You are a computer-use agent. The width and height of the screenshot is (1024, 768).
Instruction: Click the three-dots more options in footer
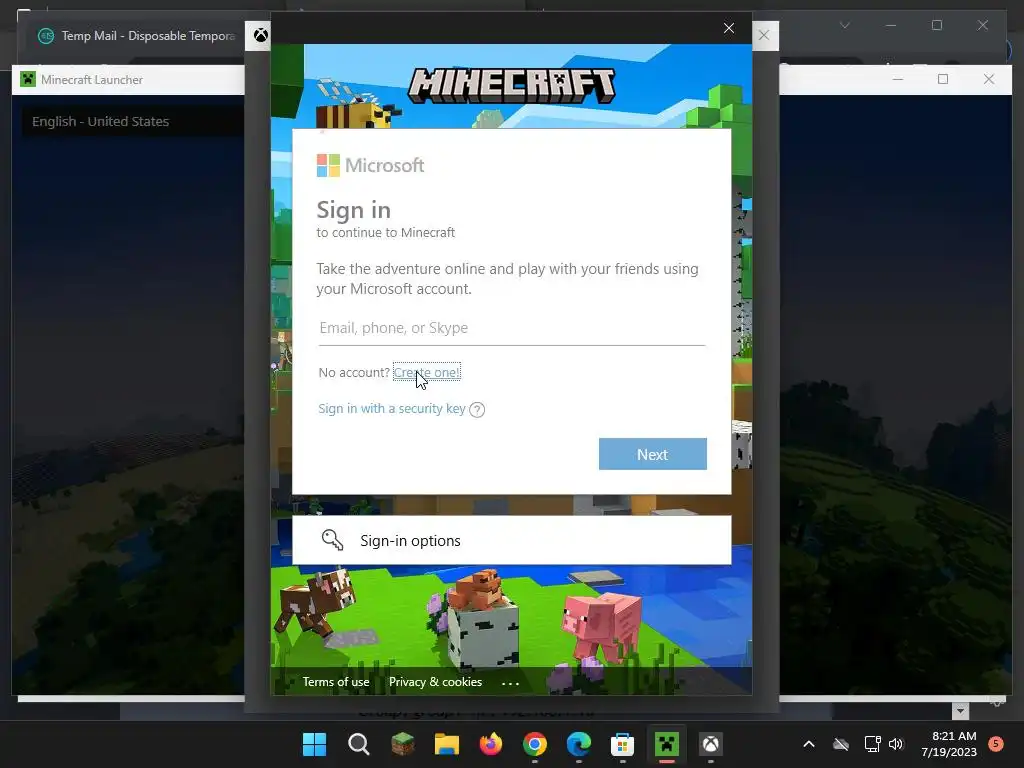(510, 683)
